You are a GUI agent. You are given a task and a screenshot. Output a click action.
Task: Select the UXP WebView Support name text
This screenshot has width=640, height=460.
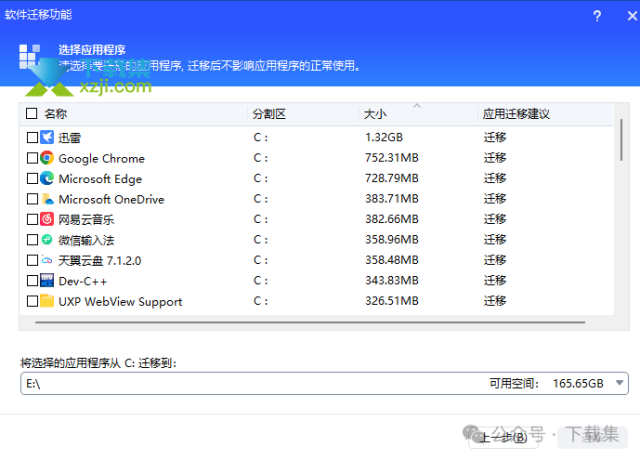(120, 302)
